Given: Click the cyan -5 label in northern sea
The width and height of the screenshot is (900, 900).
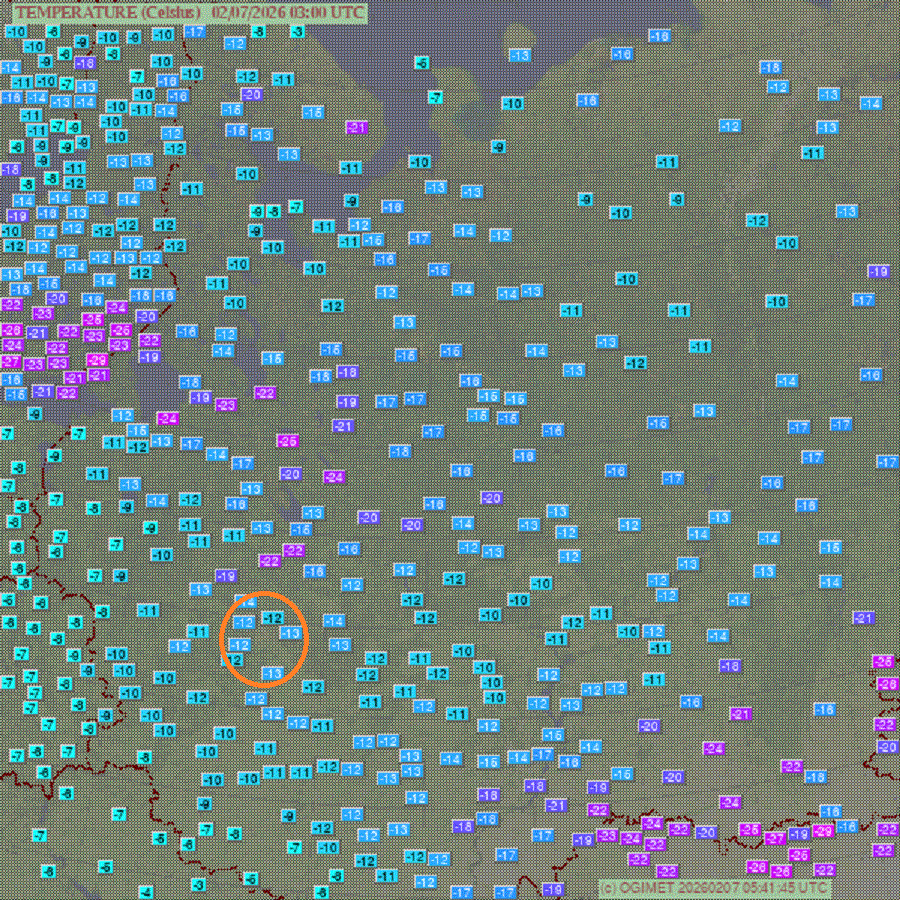Looking at the screenshot, I should (x=422, y=63).
